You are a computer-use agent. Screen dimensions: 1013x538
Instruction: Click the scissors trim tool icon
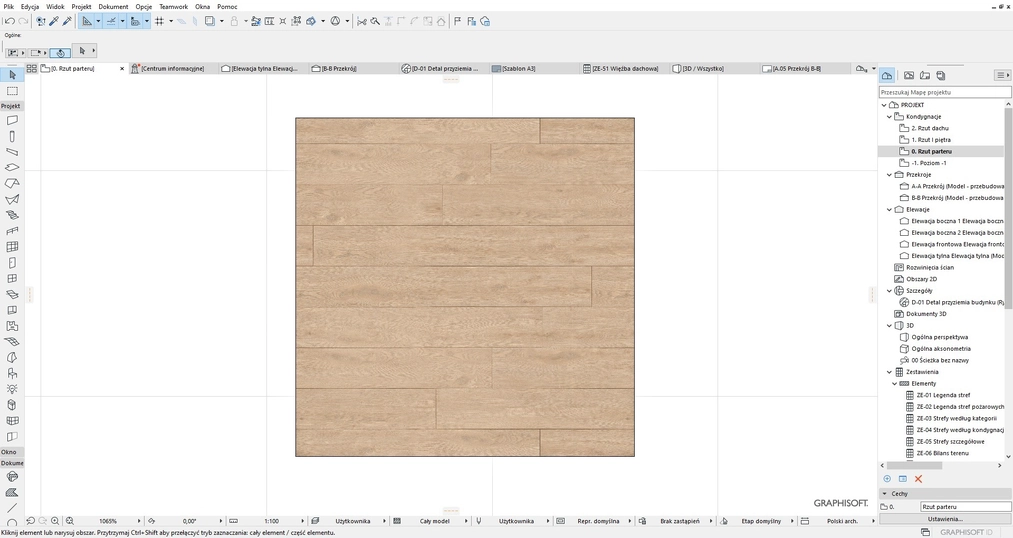pos(362,21)
